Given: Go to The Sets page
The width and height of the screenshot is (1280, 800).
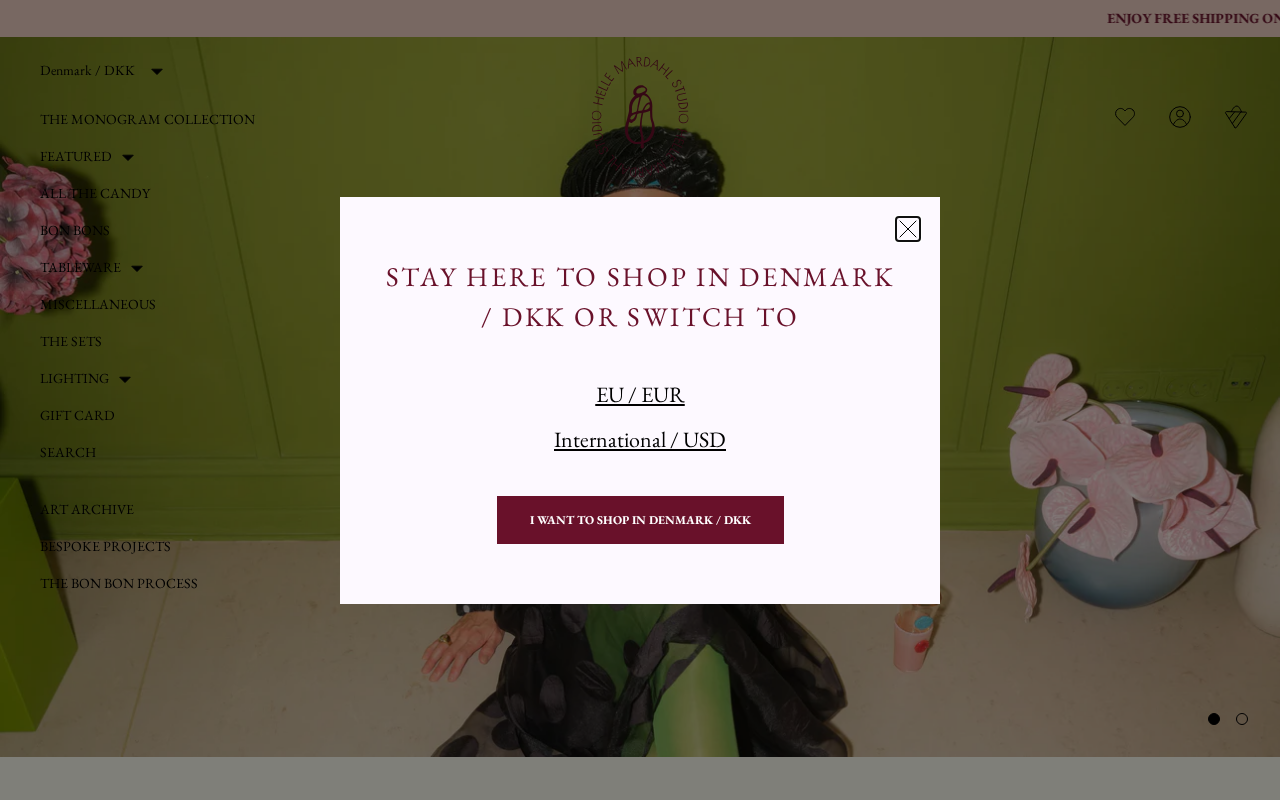Looking at the screenshot, I should tap(71, 341).
